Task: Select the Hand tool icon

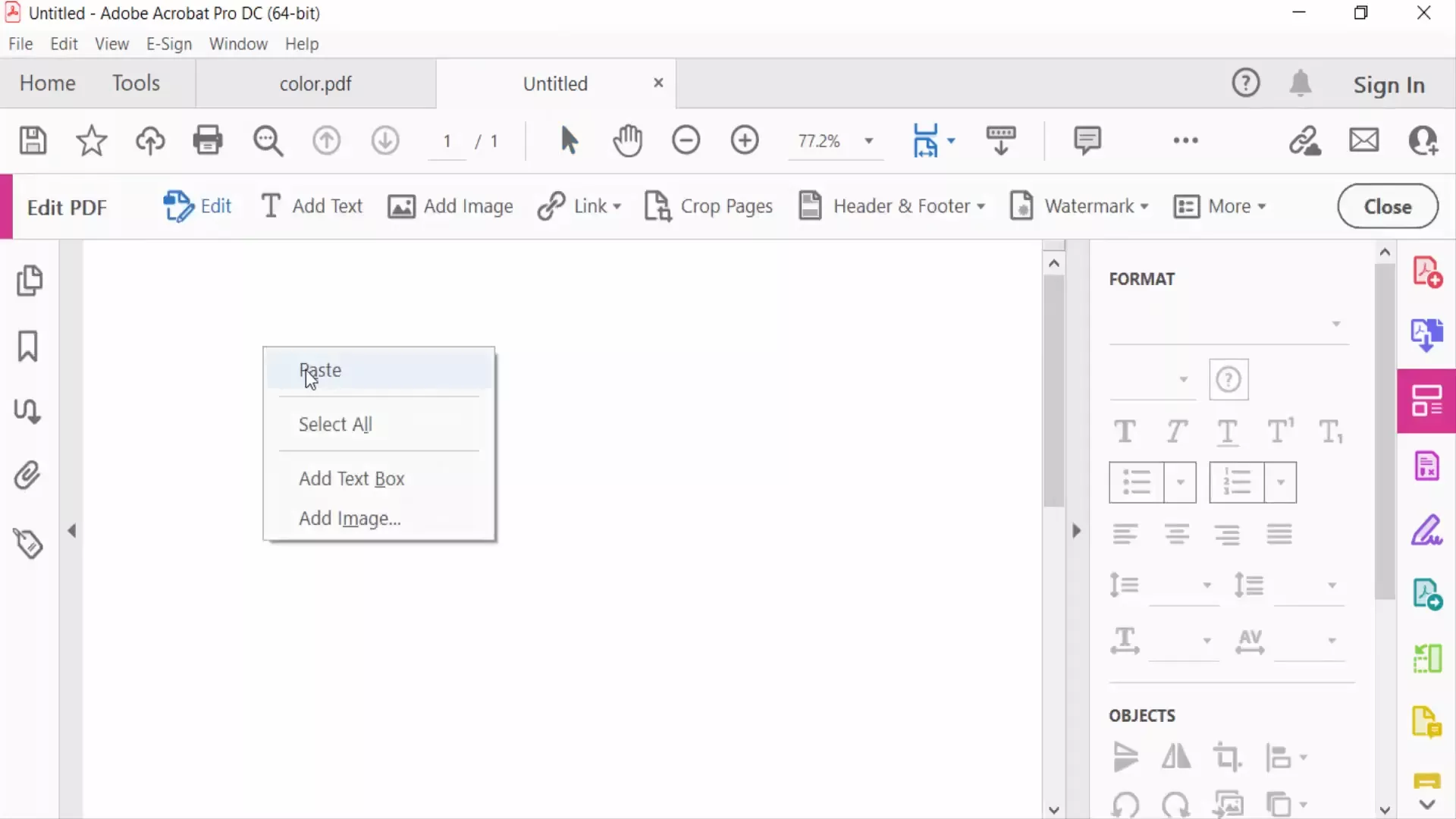Action: coord(628,140)
